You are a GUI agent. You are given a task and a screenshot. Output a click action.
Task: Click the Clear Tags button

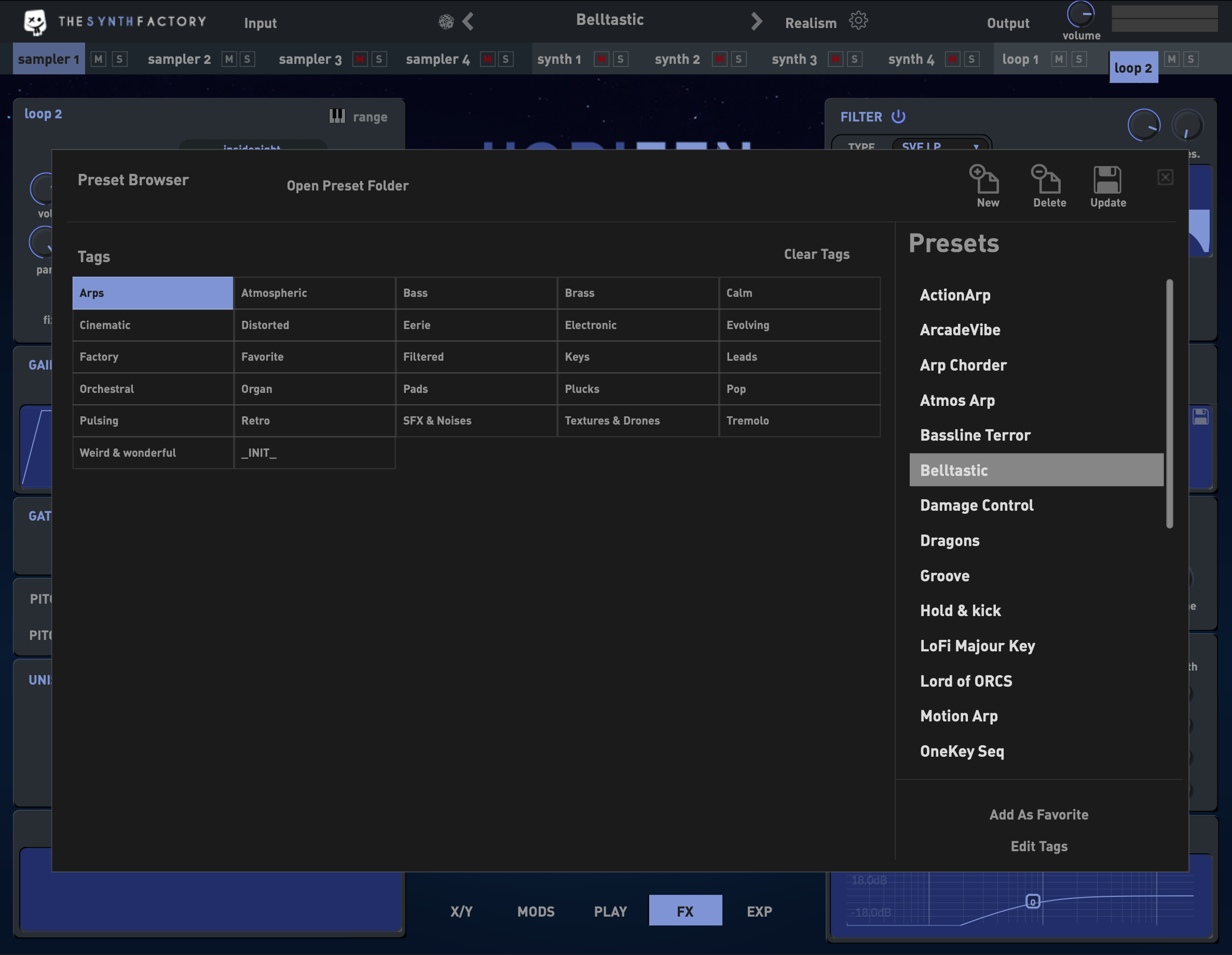tap(816, 254)
